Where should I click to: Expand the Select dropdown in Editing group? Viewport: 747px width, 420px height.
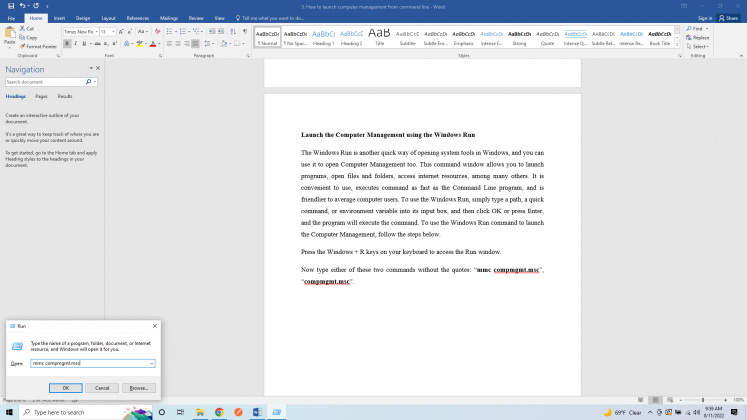pyautogui.click(x=697, y=46)
